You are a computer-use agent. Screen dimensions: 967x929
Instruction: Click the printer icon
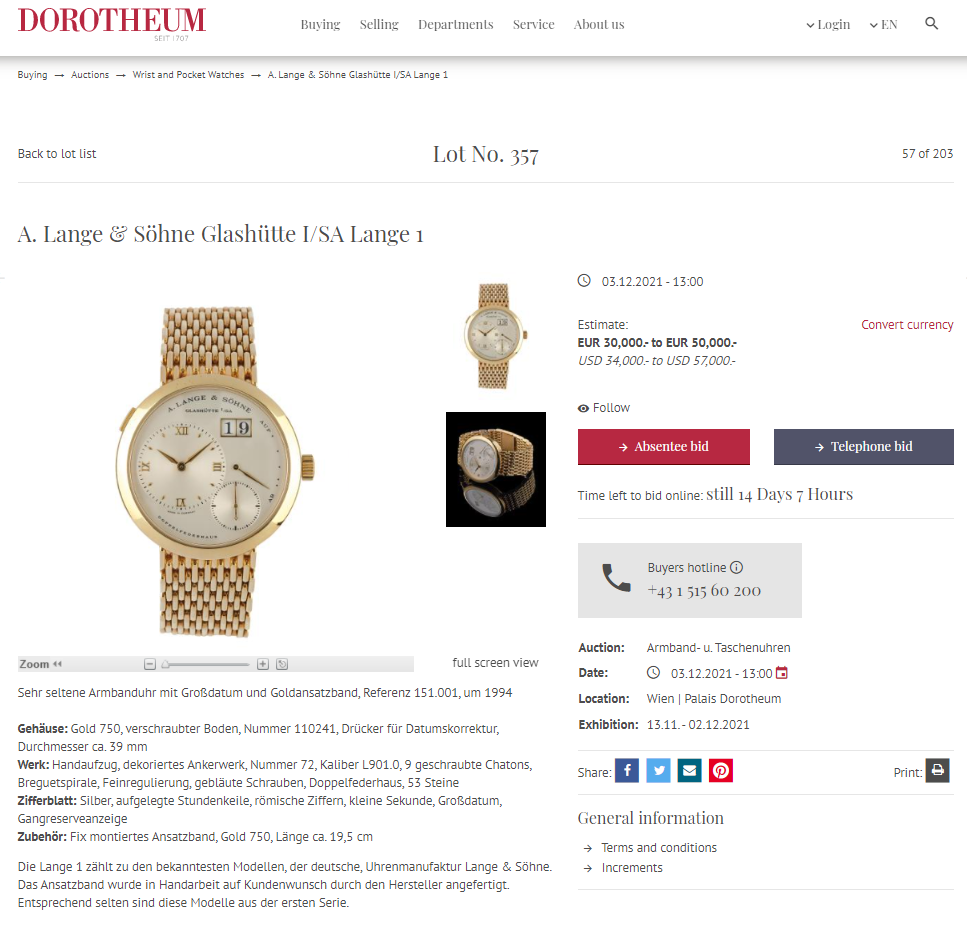tap(937, 770)
